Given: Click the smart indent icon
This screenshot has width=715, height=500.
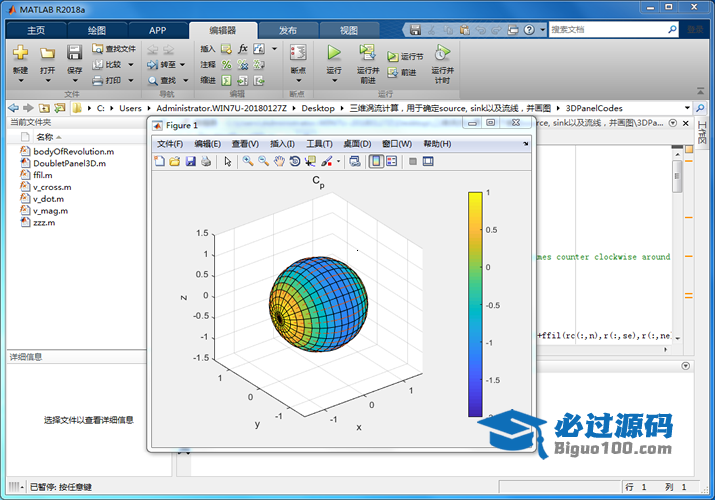Looking at the screenshot, I should 227,81.
